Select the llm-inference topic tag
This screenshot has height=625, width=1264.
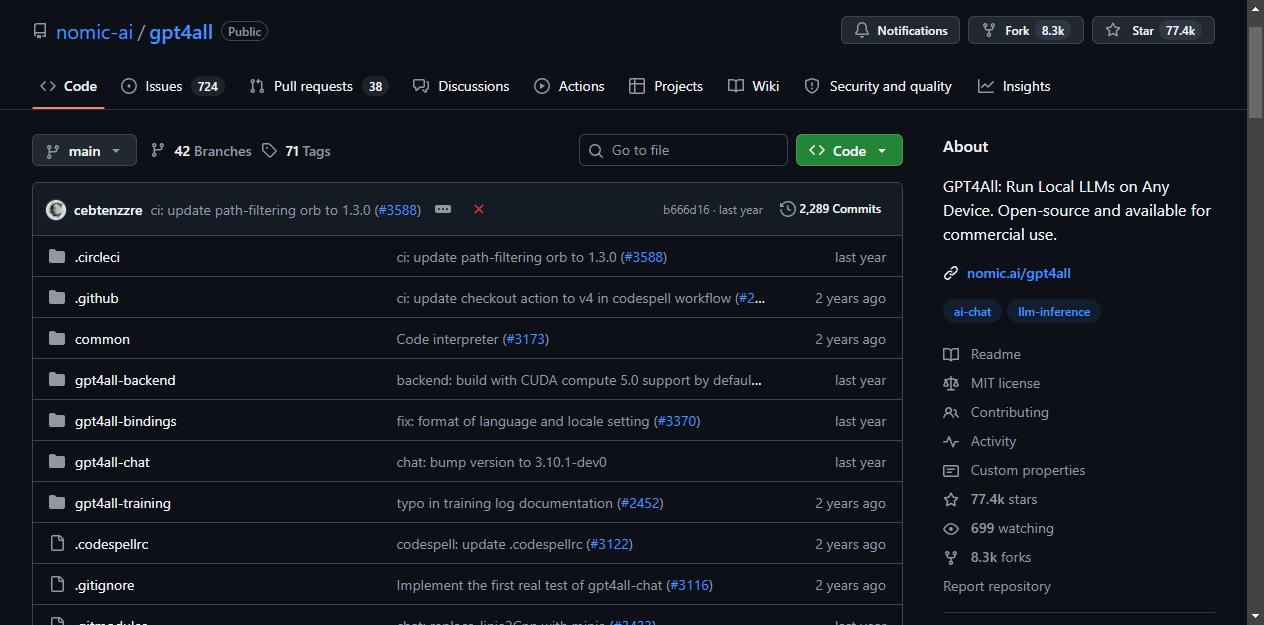[x=1054, y=312]
